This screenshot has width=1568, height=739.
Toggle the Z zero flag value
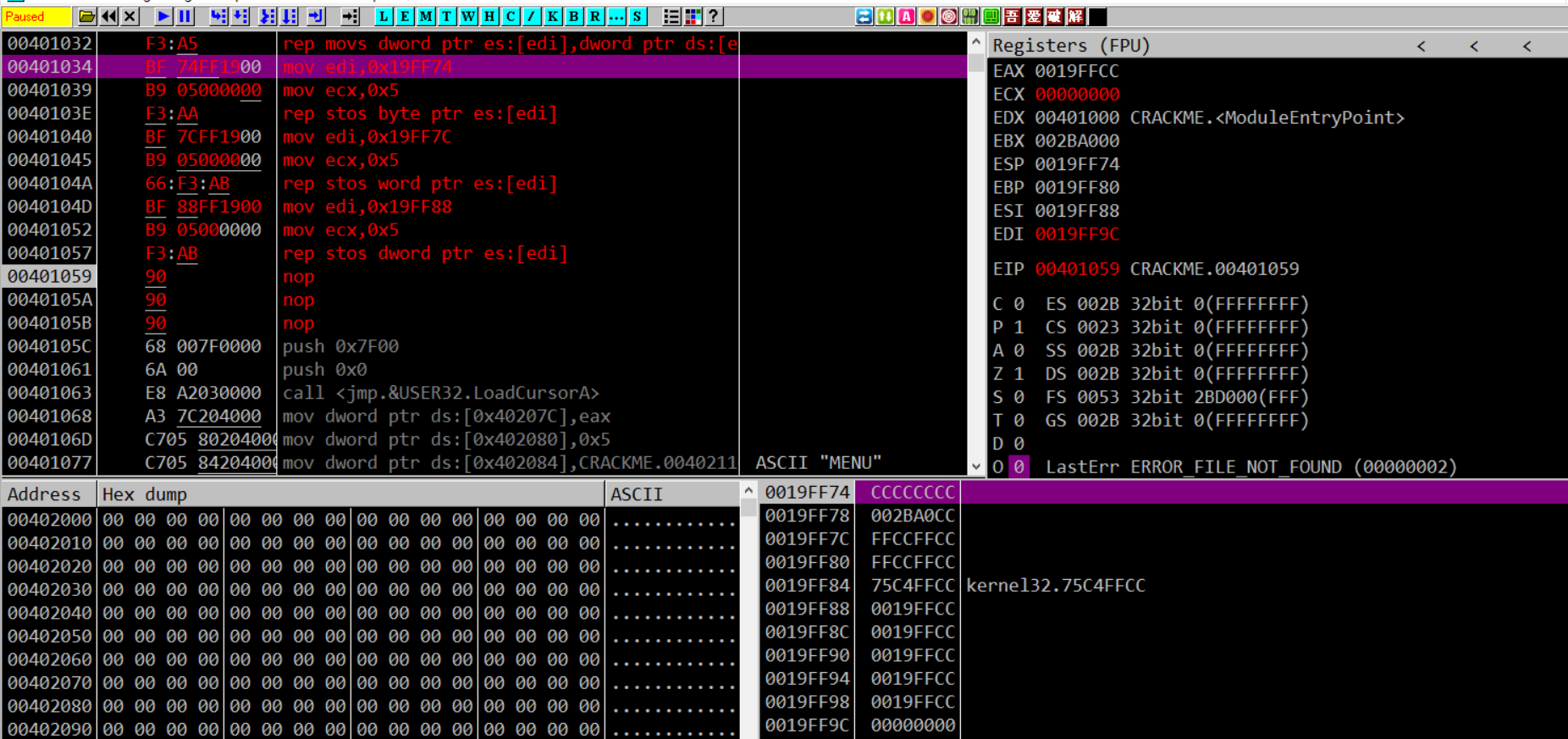coord(1019,373)
